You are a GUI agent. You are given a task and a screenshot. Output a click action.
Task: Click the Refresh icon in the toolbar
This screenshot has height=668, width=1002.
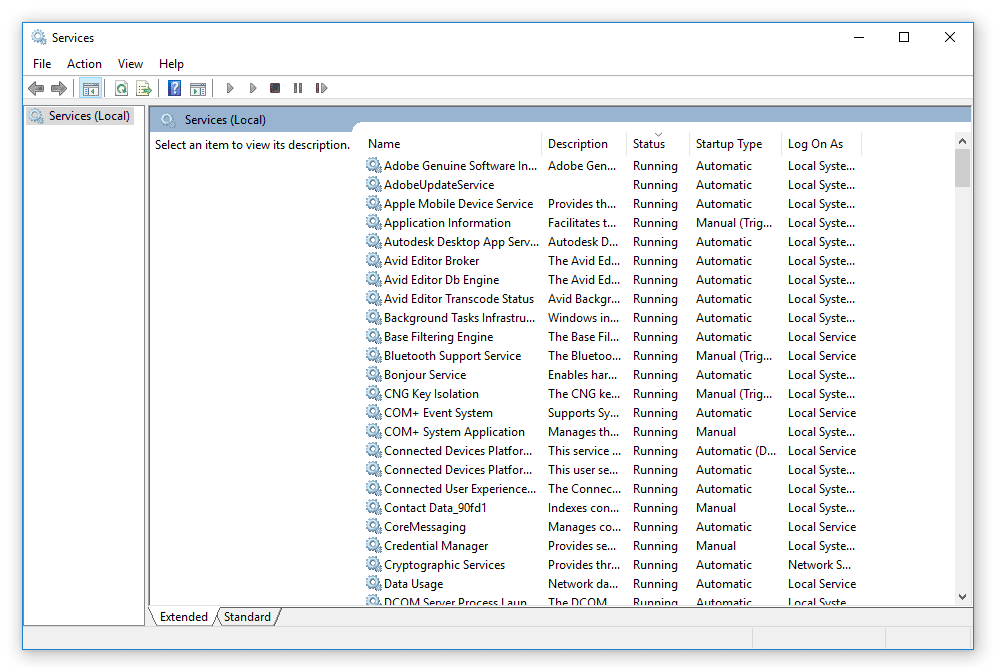(121, 88)
